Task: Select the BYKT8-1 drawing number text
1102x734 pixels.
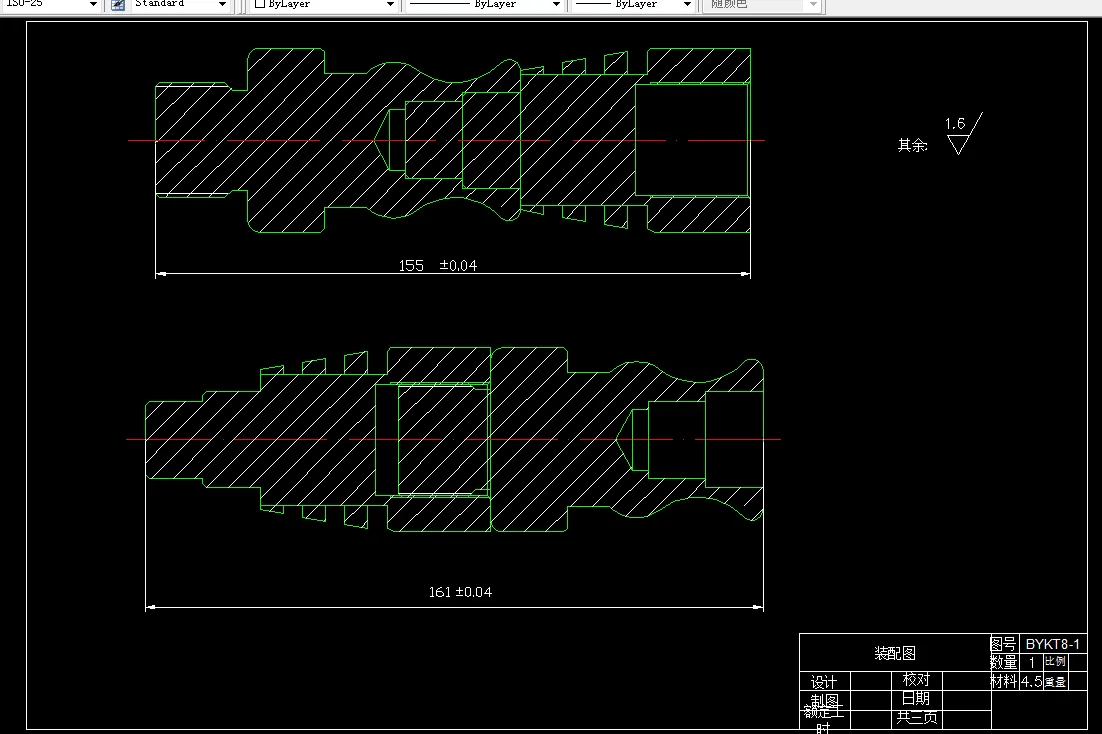Action: point(1052,644)
